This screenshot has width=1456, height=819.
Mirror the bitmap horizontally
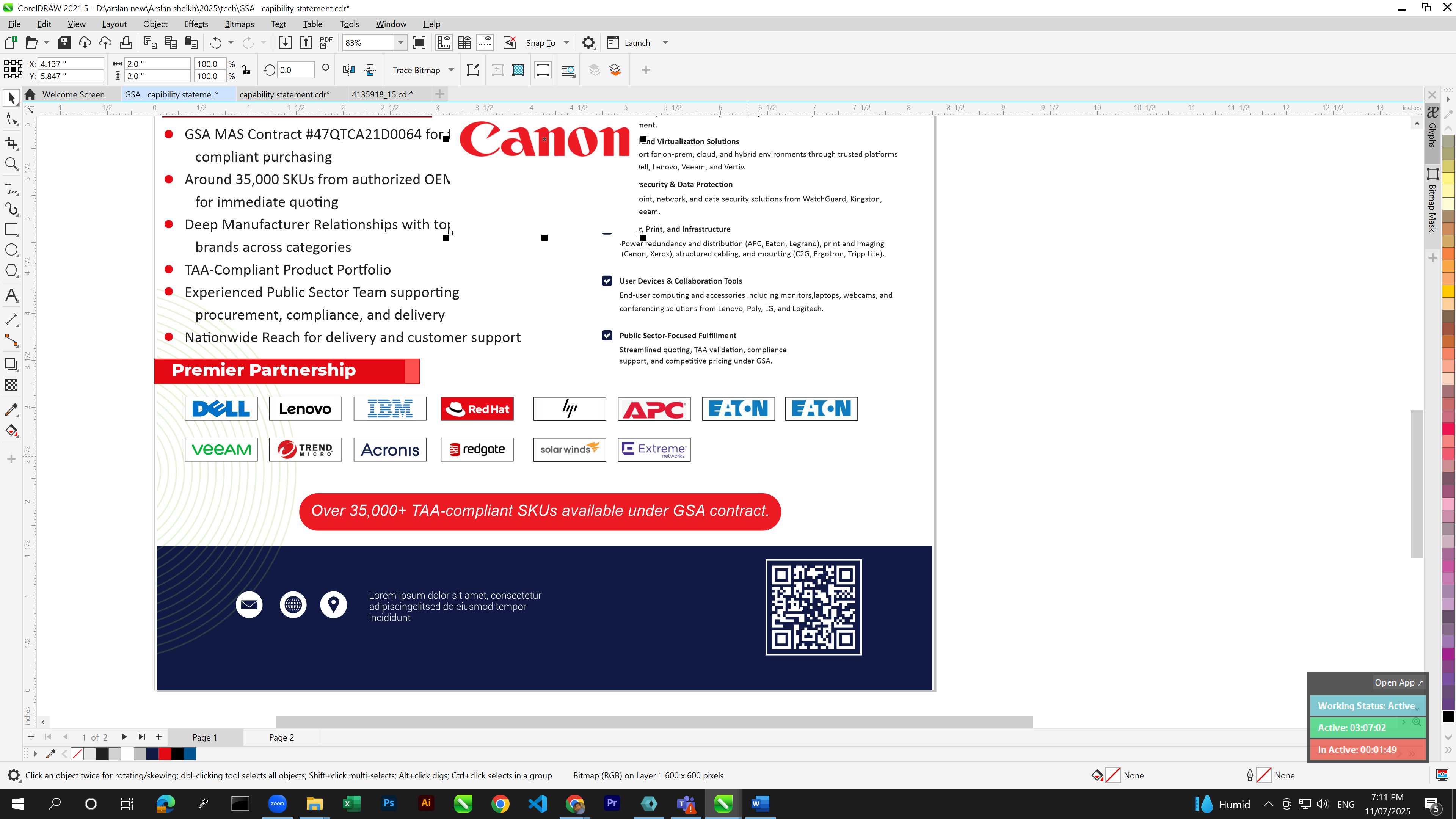point(349,70)
